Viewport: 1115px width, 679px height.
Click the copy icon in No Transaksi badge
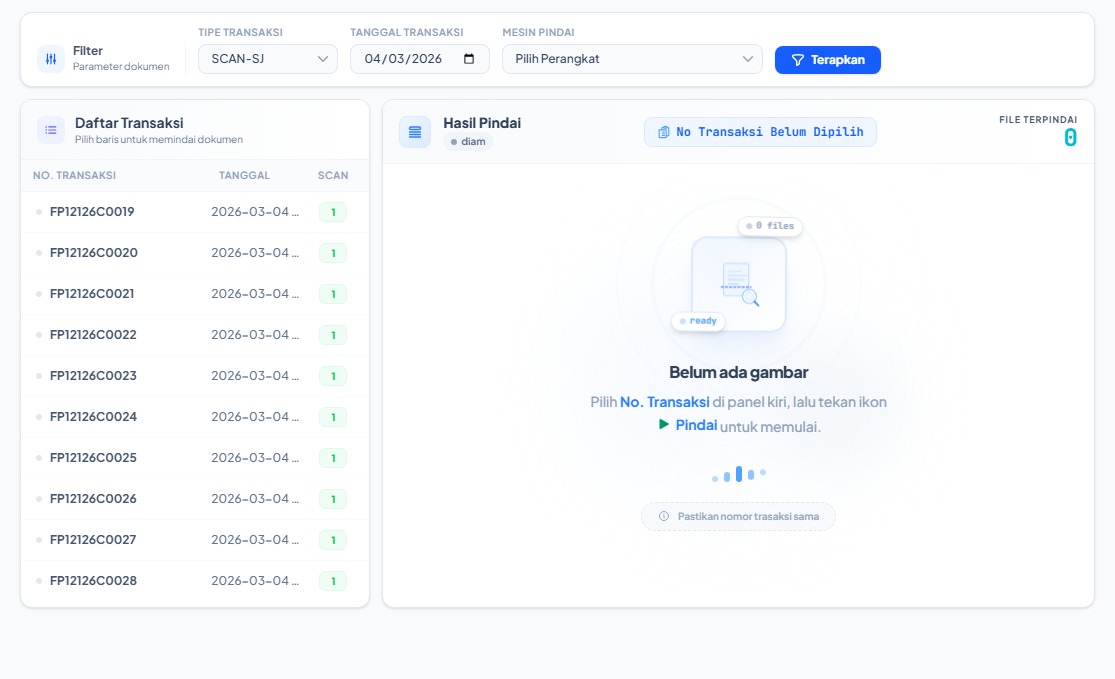tap(663, 132)
